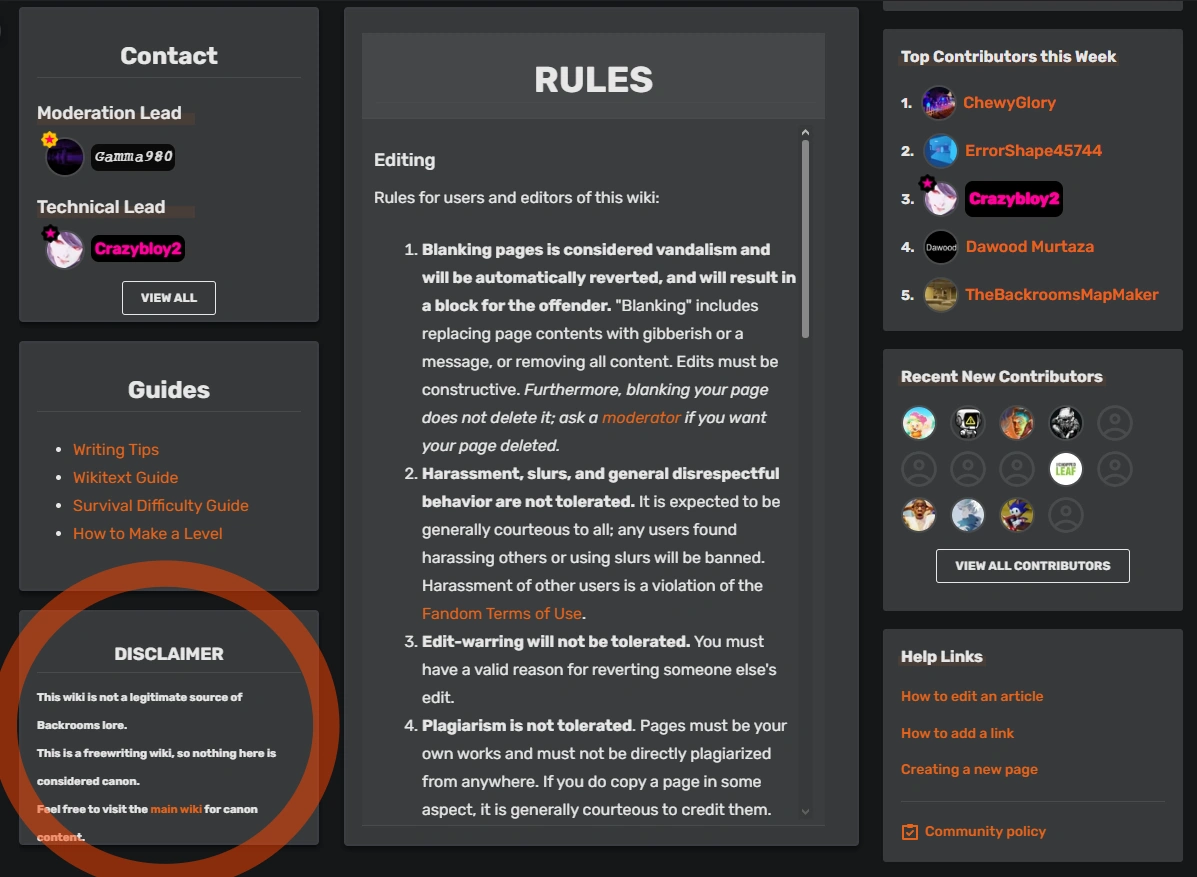Click ErrorShape45744's blue cube avatar
1197x877 pixels.
click(938, 150)
